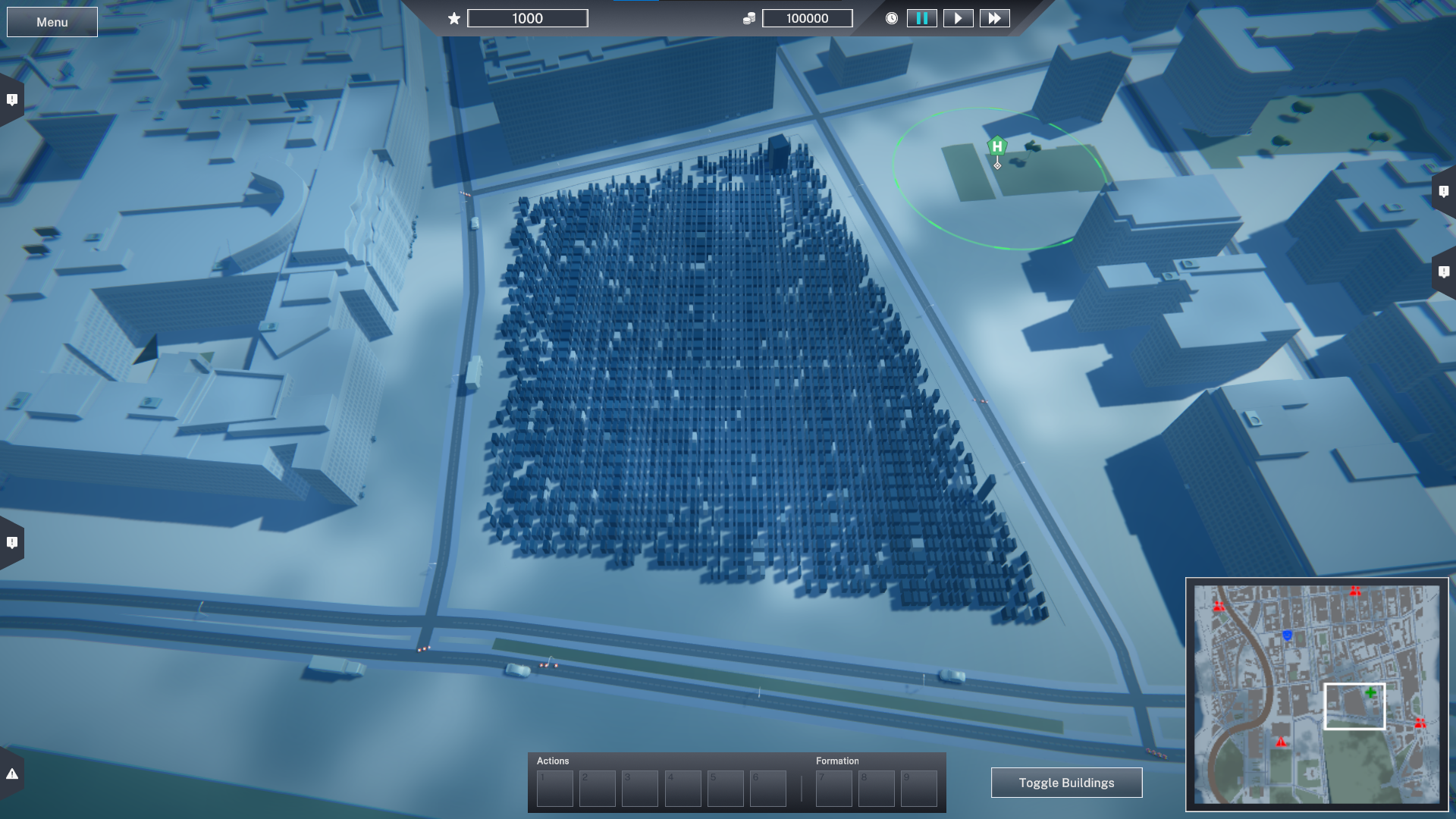Toggle Buildings visibility

tap(1066, 783)
